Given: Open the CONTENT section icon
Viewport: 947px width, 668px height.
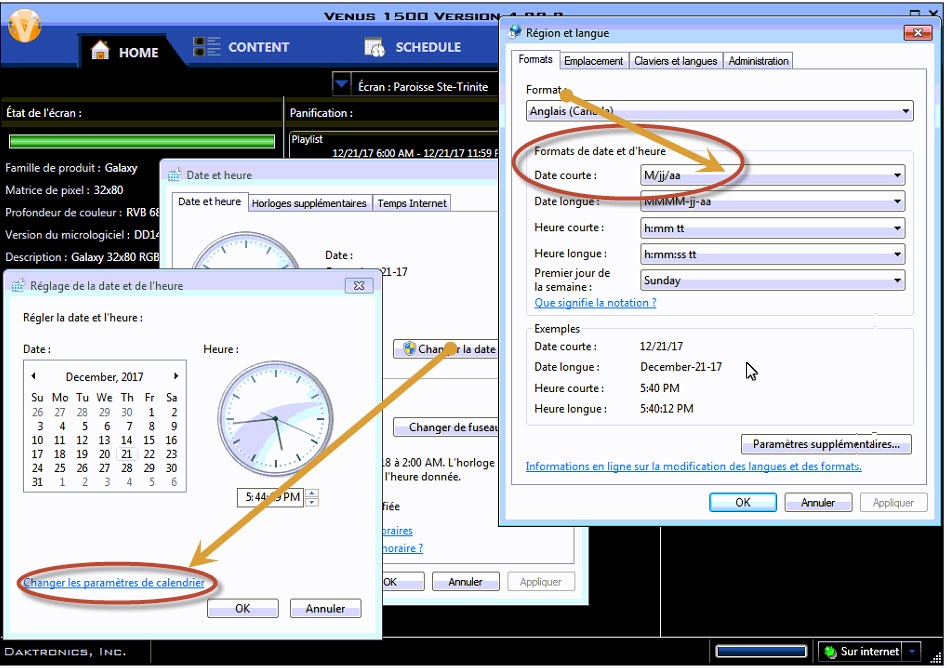Looking at the screenshot, I should coord(207,47).
